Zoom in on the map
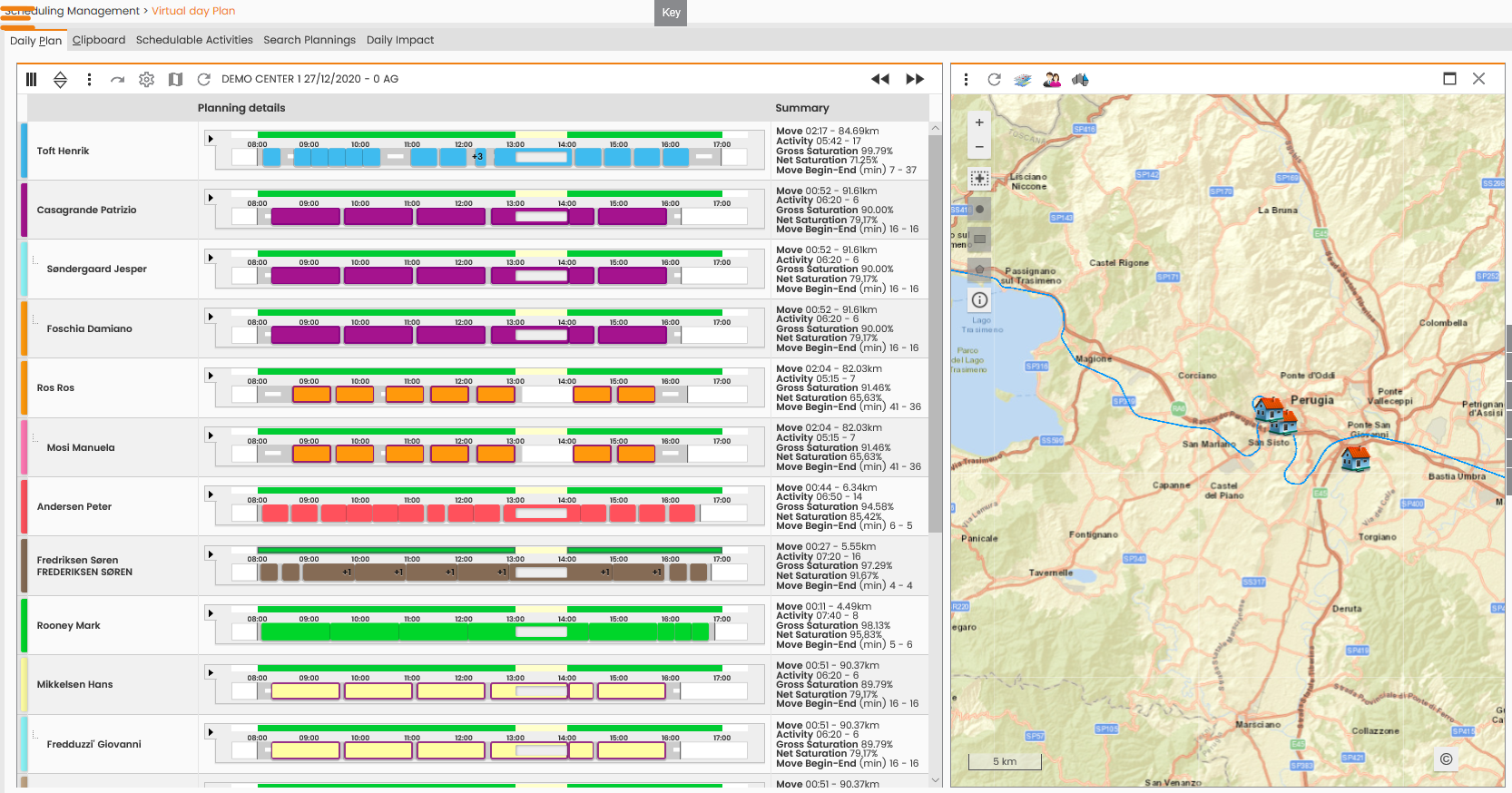 [x=979, y=122]
